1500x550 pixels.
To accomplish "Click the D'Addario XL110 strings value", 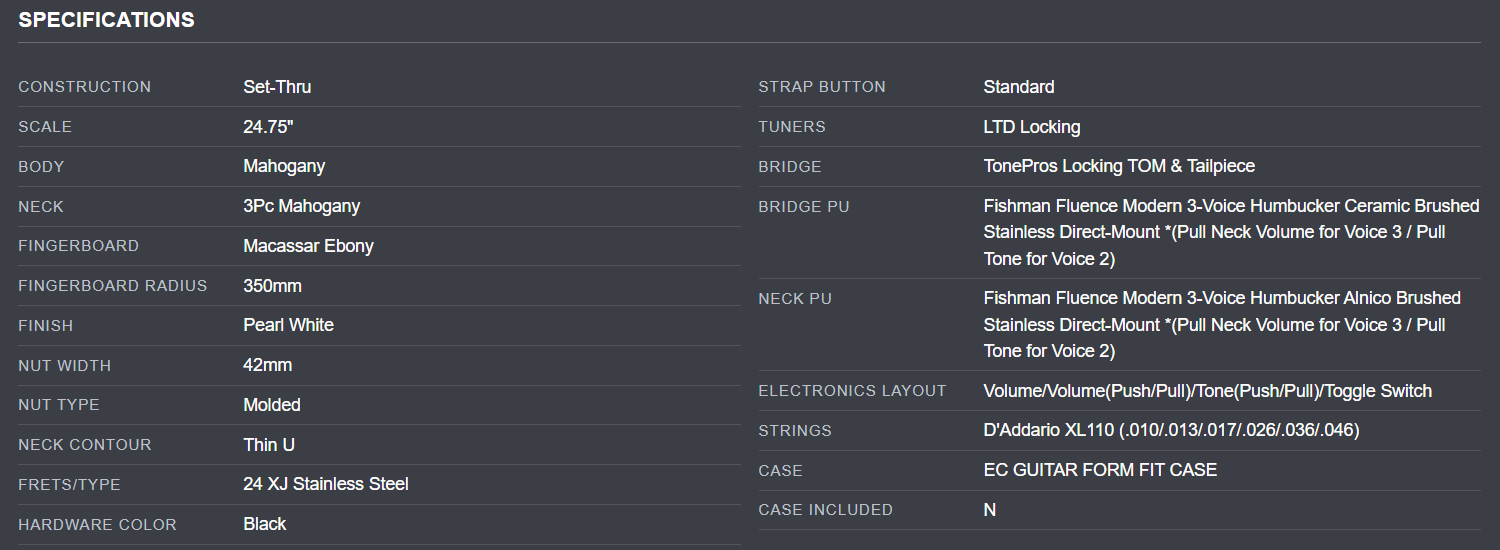I will (1171, 430).
